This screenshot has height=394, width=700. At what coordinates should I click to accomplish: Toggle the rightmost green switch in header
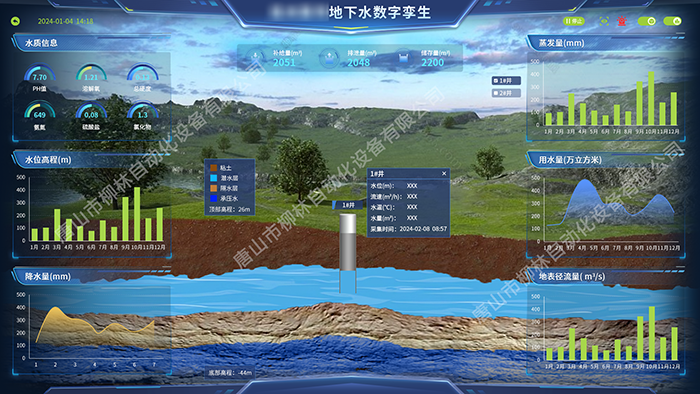point(672,21)
